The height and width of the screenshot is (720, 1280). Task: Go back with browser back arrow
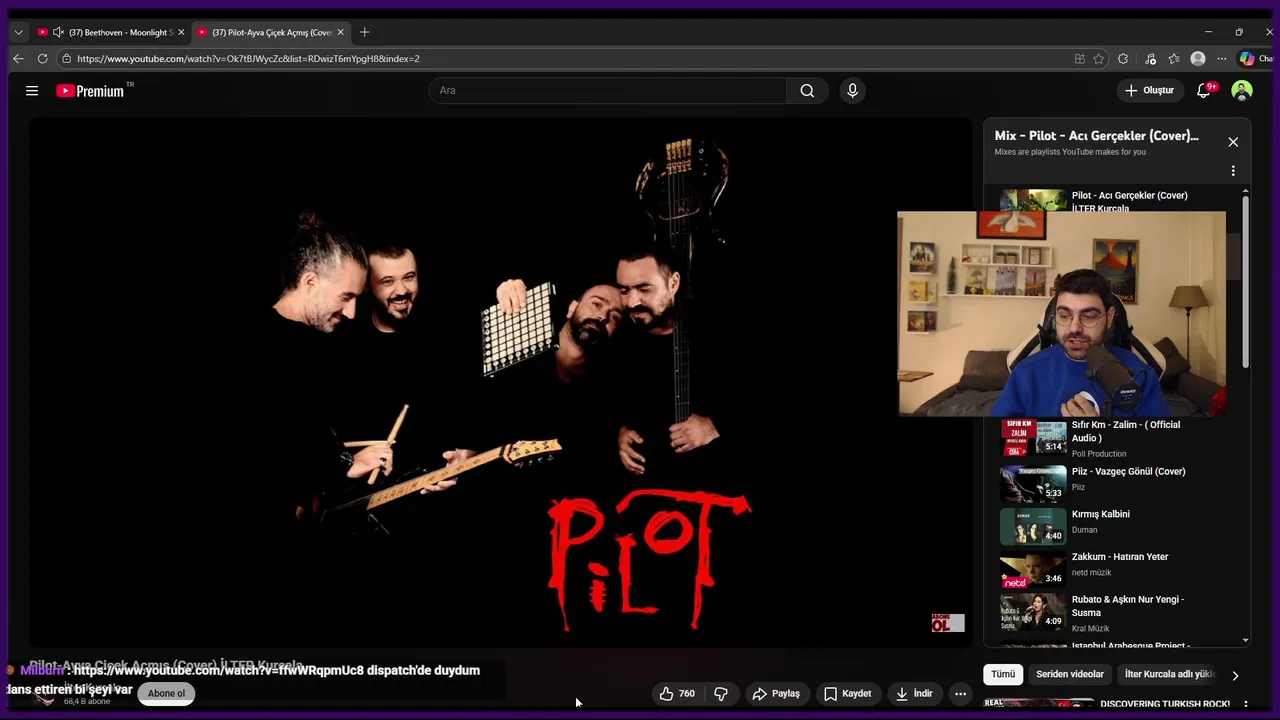click(18, 59)
